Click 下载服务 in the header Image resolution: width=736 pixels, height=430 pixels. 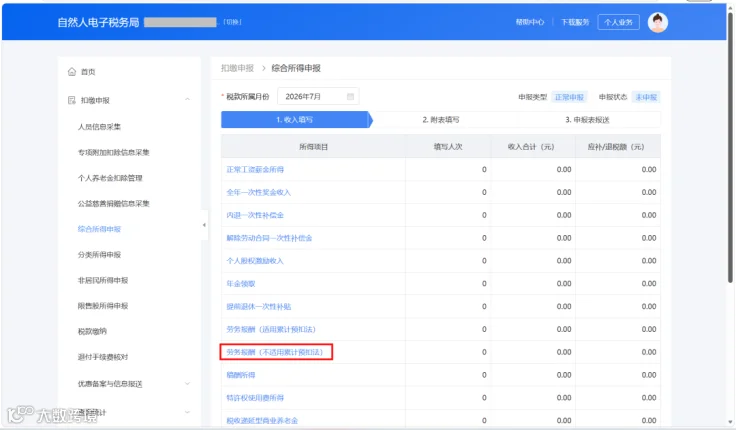pyautogui.click(x=575, y=22)
